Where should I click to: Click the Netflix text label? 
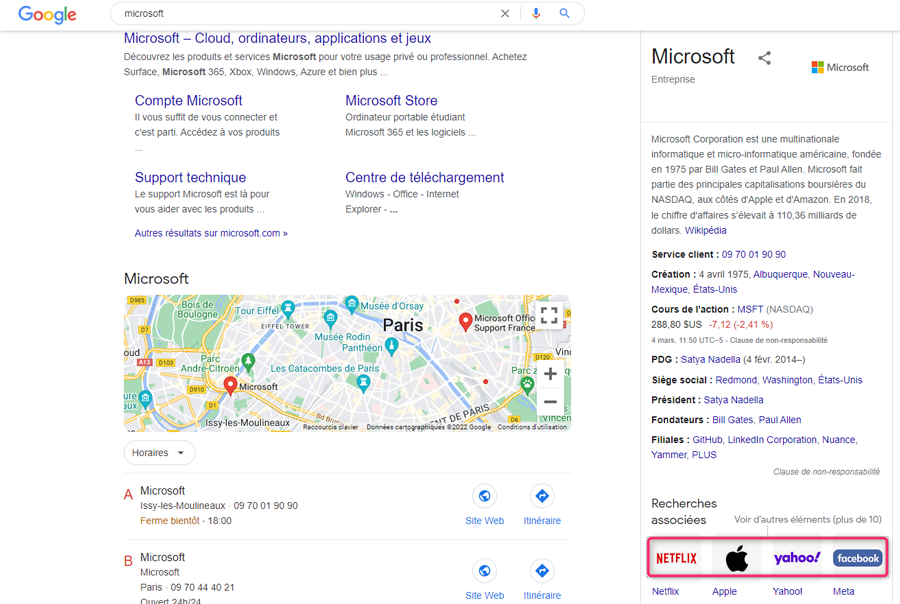[x=665, y=591]
